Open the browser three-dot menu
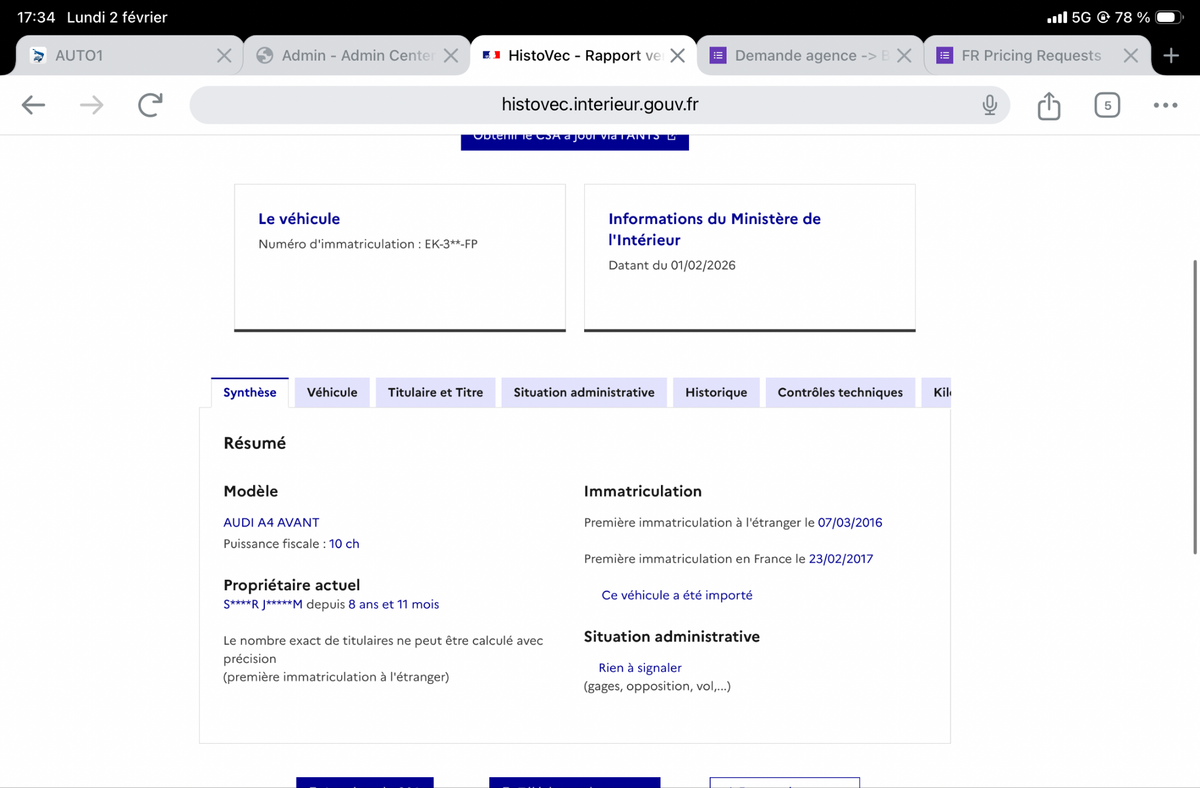The height and width of the screenshot is (788, 1200). point(1165,105)
